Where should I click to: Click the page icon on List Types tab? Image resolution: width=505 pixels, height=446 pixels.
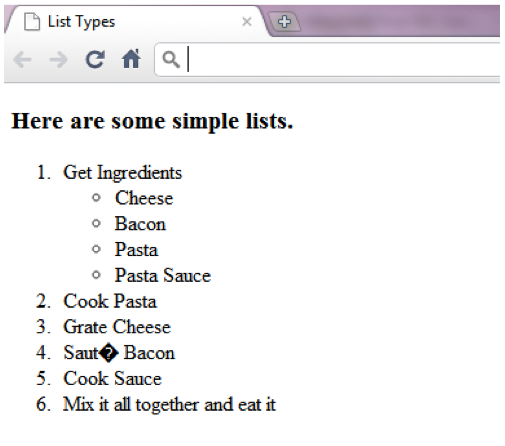click(32, 22)
